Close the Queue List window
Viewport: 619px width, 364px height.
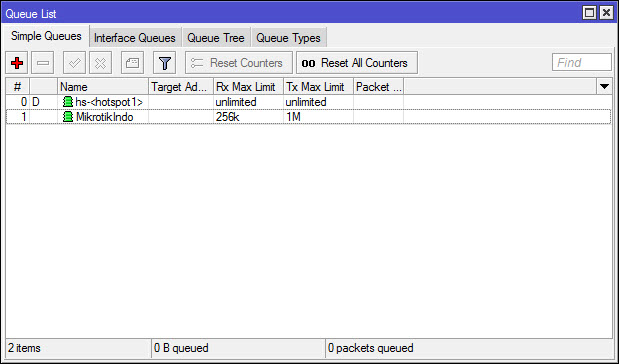tap(606, 13)
